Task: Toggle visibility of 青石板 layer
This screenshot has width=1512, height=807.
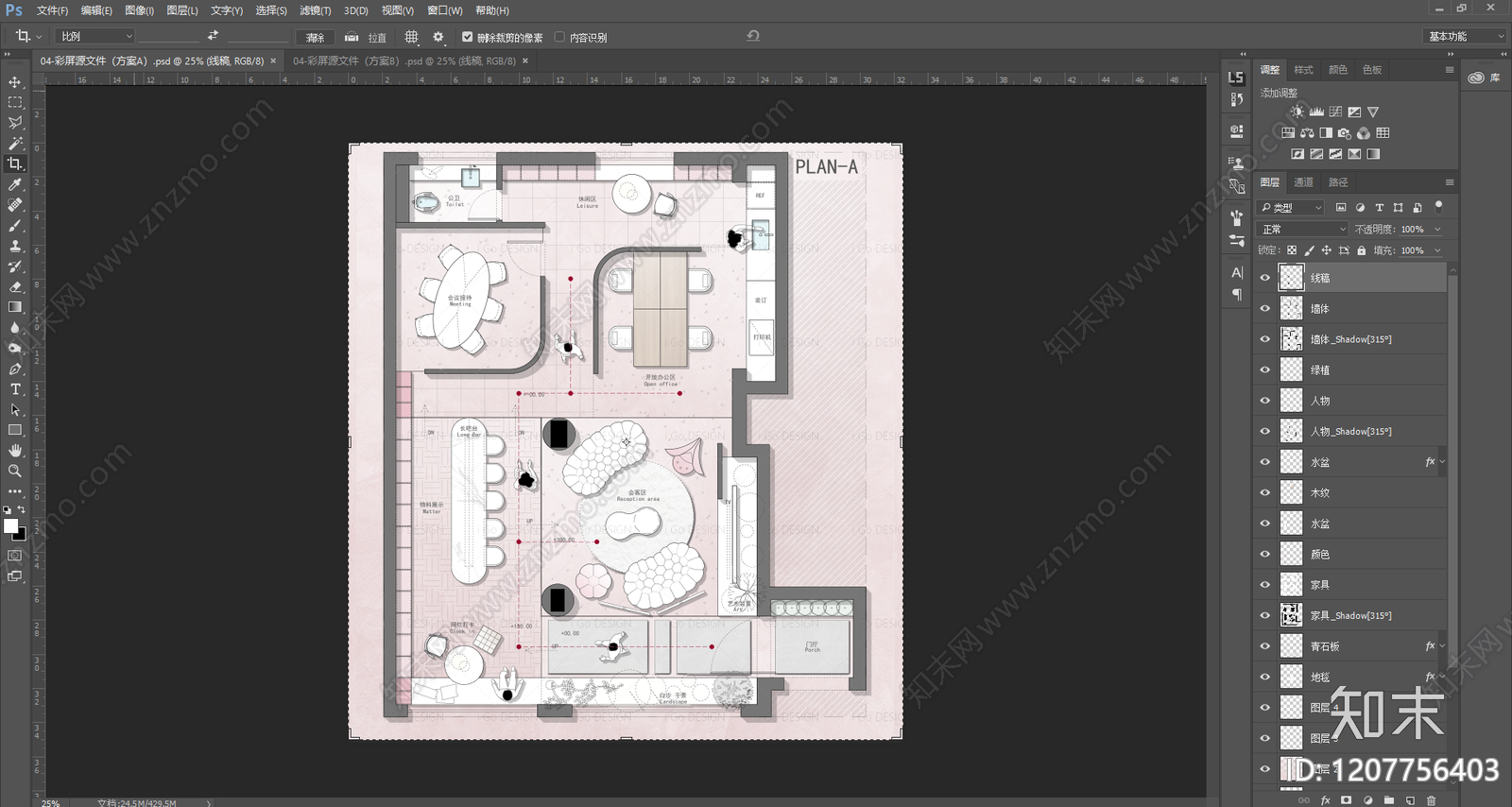Action: pos(1265,646)
